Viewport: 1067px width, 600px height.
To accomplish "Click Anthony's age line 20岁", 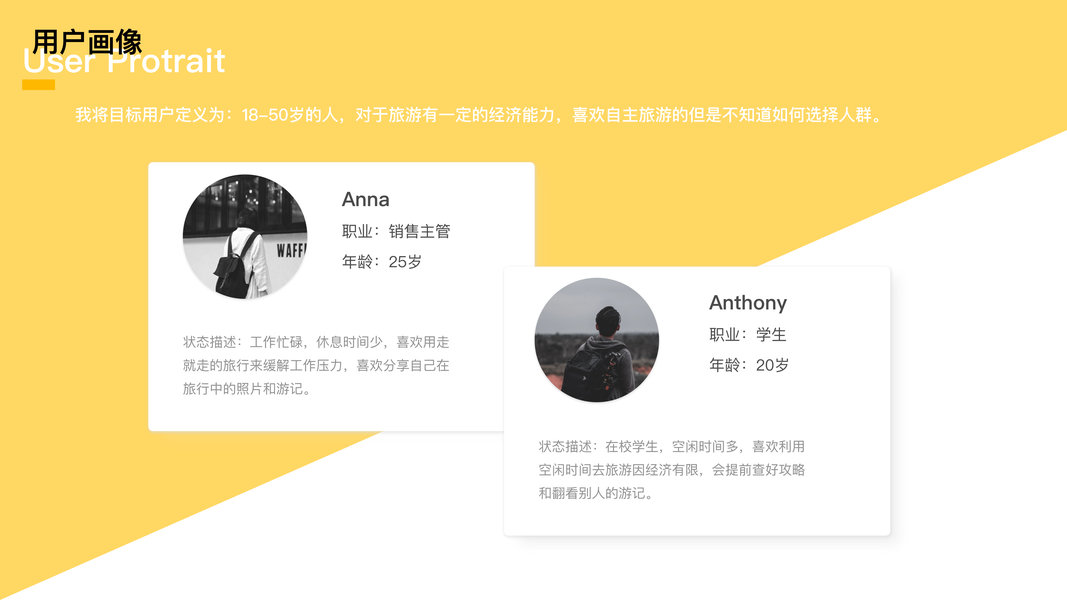I will pyautogui.click(x=749, y=365).
